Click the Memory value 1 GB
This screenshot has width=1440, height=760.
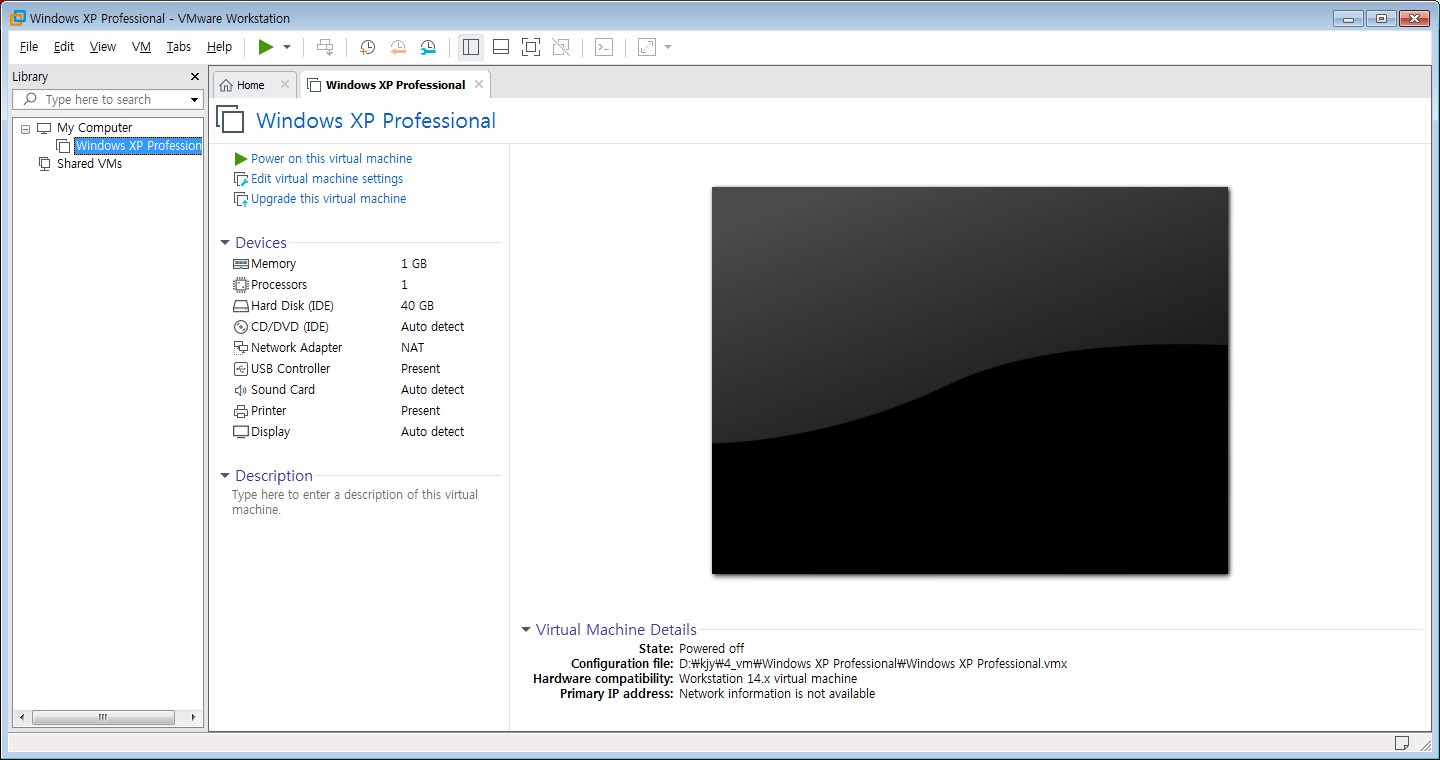coord(414,264)
